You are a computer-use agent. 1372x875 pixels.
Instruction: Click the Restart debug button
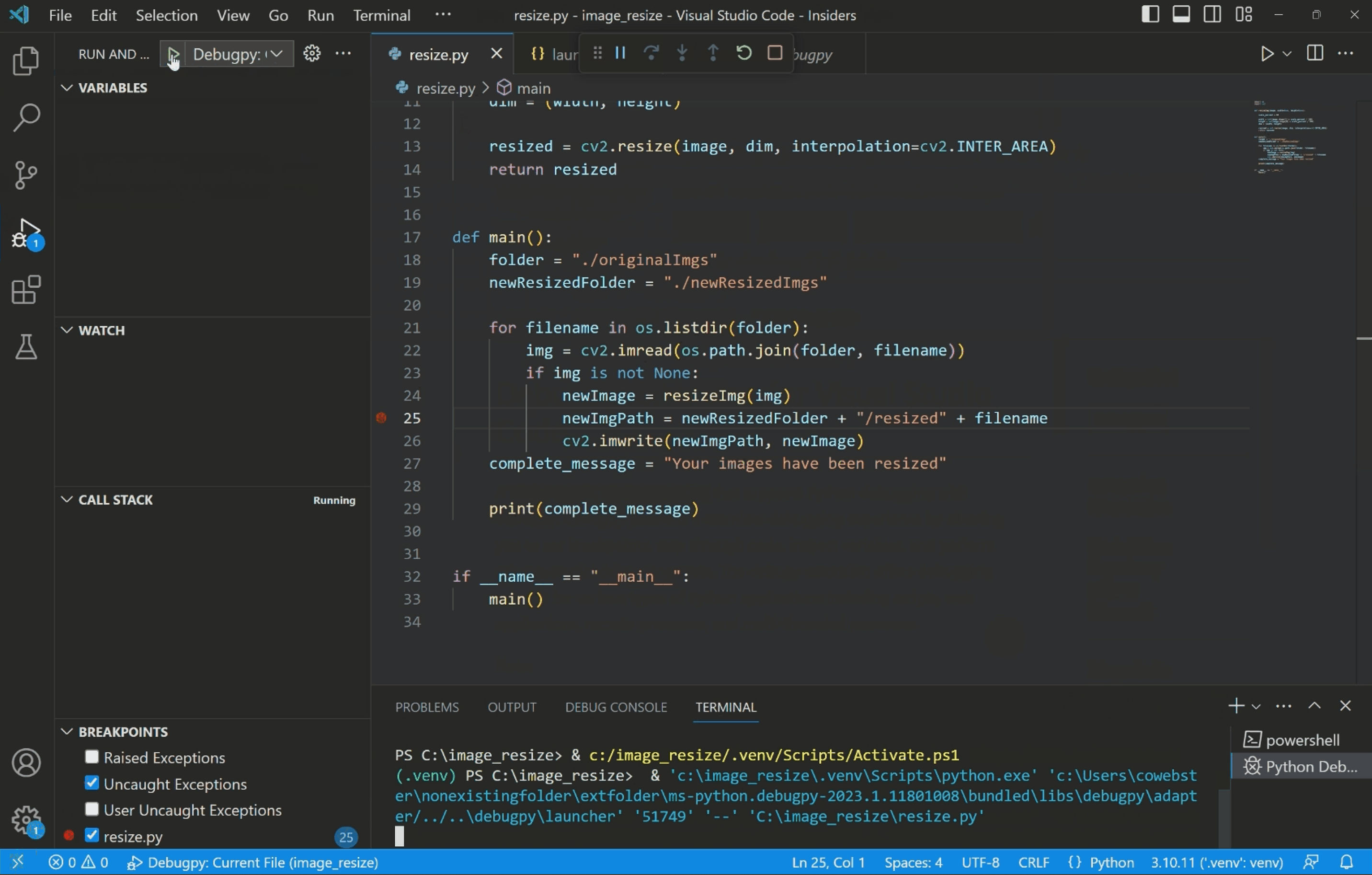(x=743, y=53)
